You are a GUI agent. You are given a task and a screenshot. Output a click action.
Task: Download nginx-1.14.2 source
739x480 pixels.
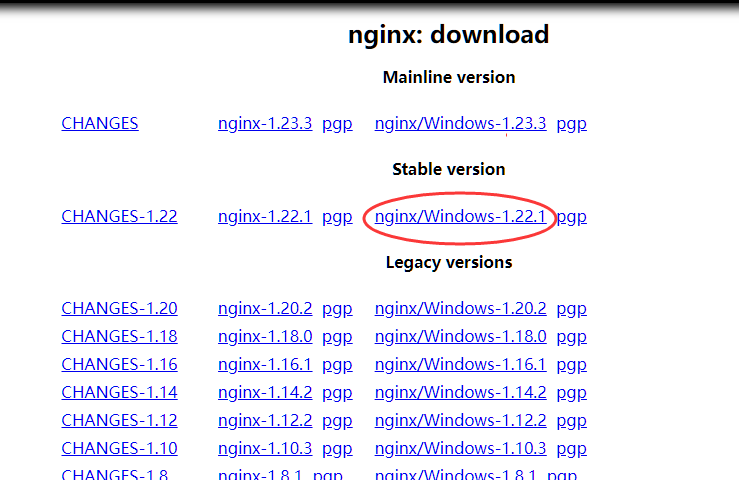(x=265, y=392)
